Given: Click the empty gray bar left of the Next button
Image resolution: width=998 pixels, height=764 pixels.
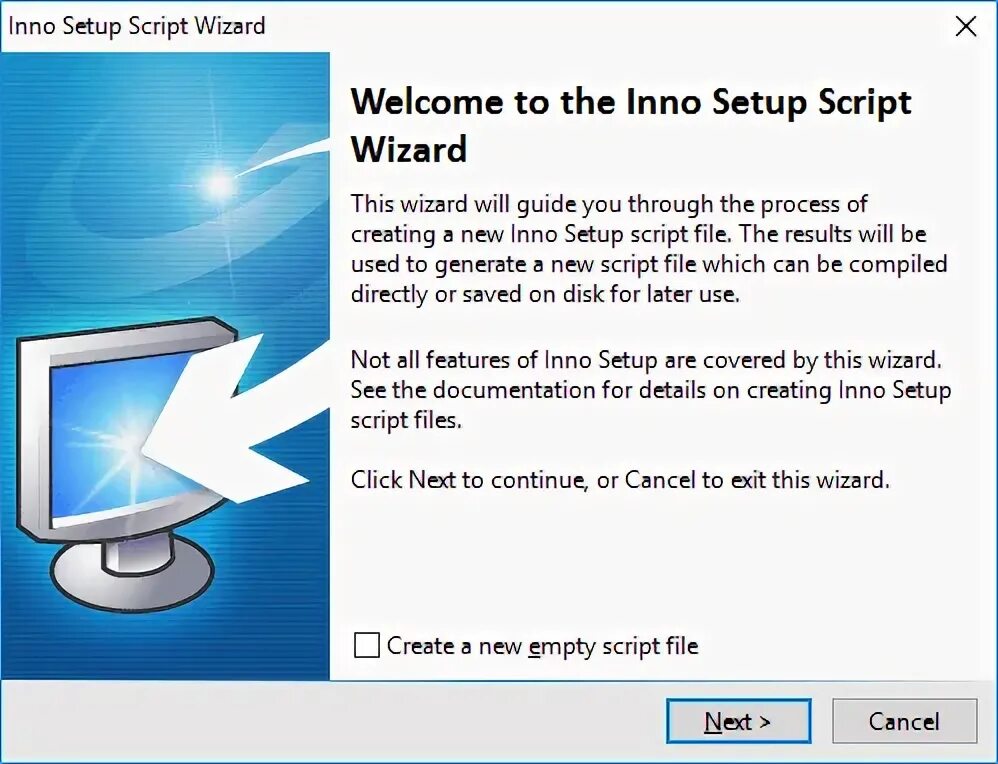Looking at the screenshot, I should (x=330, y=721).
